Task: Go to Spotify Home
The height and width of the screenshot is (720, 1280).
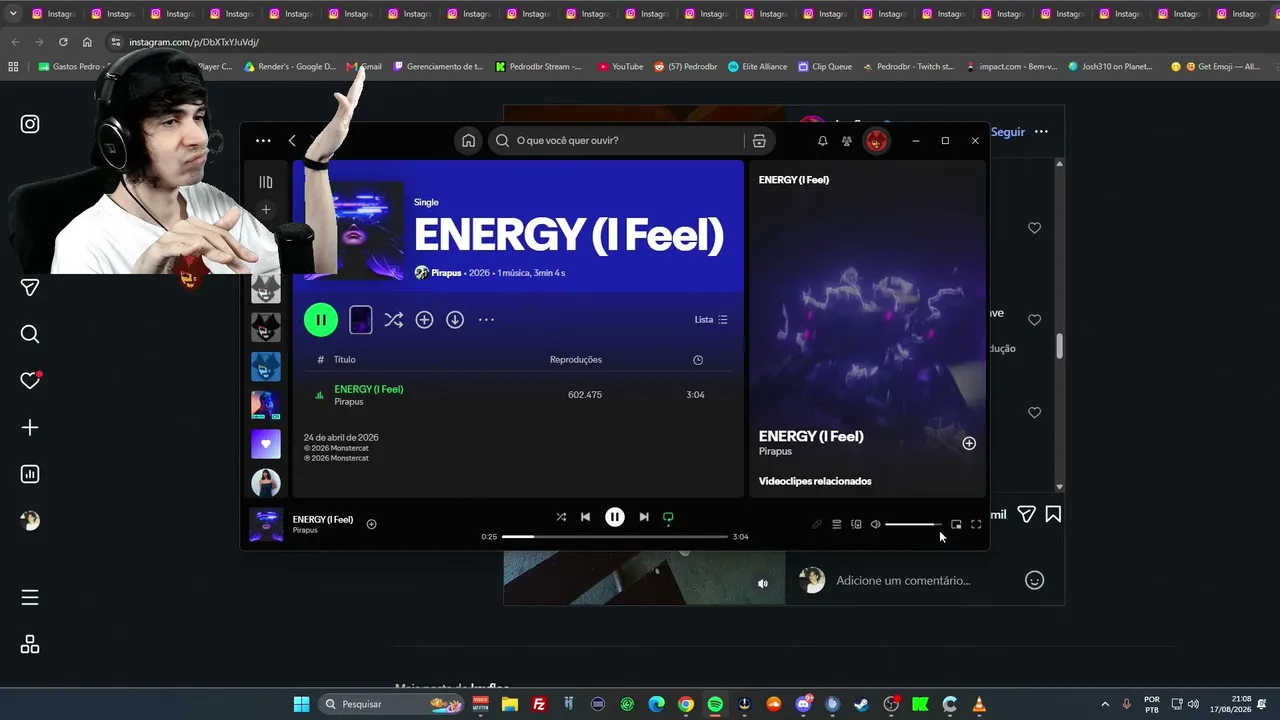Action: point(468,141)
